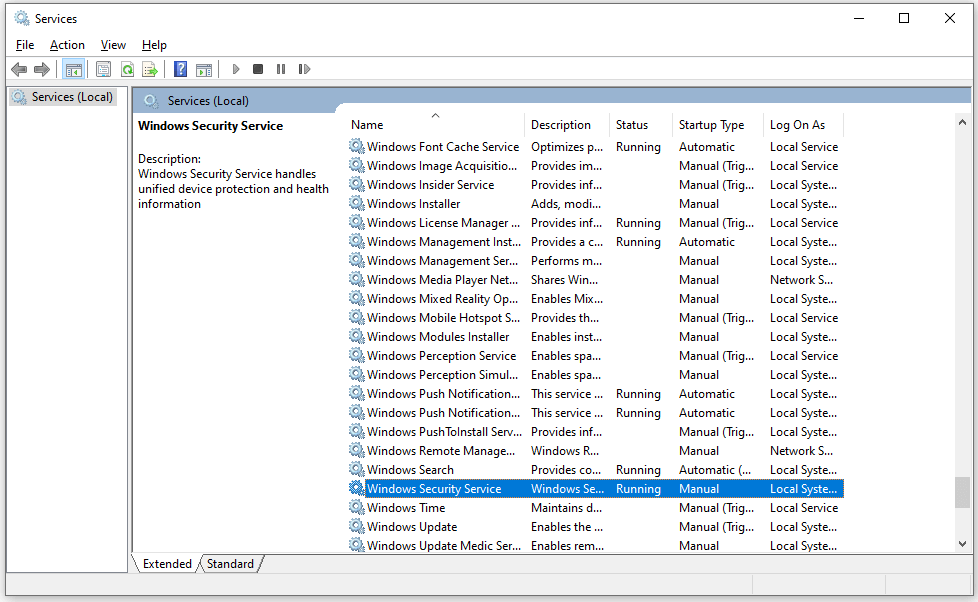Click the gear icon of Windows Perception Service
Viewport: 978px width, 602px height.
tap(357, 356)
